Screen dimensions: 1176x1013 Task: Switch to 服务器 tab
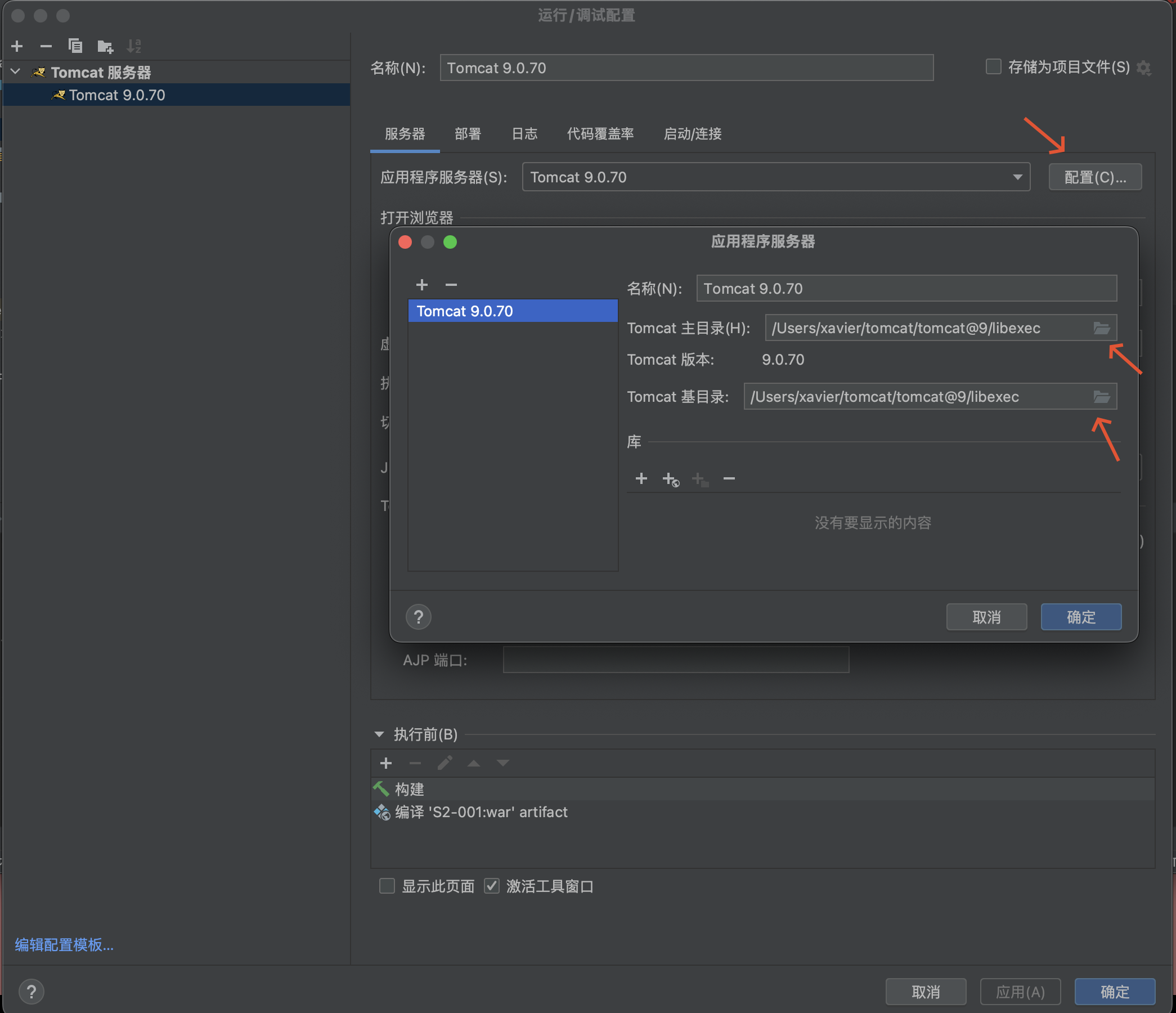pyautogui.click(x=405, y=134)
